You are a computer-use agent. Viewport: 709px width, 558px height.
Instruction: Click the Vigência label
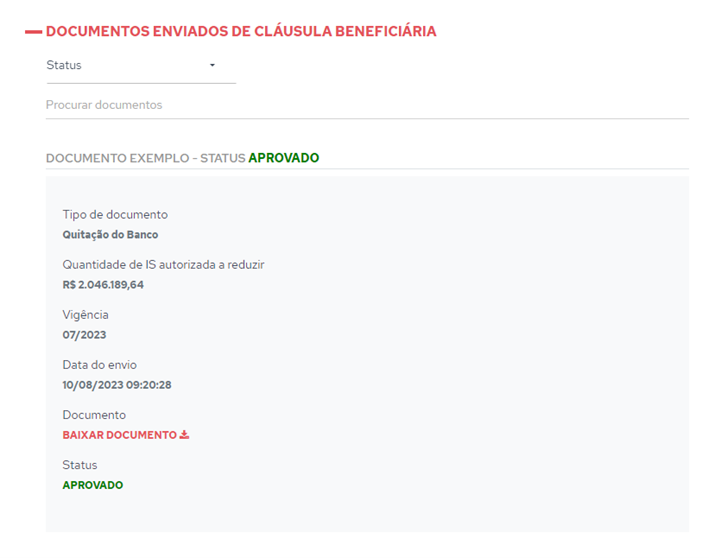click(x=85, y=315)
